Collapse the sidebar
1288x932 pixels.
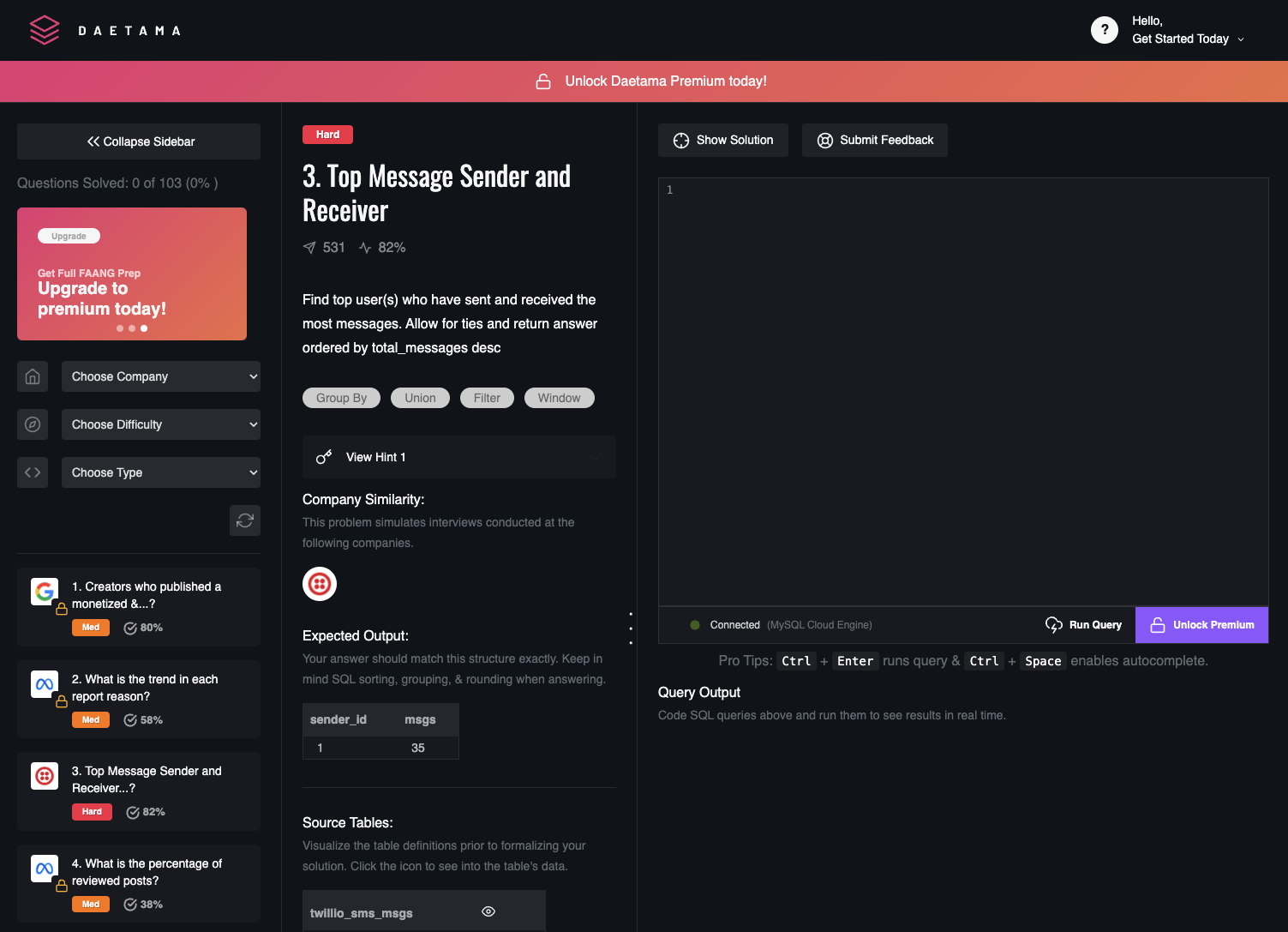[x=139, y=141]
